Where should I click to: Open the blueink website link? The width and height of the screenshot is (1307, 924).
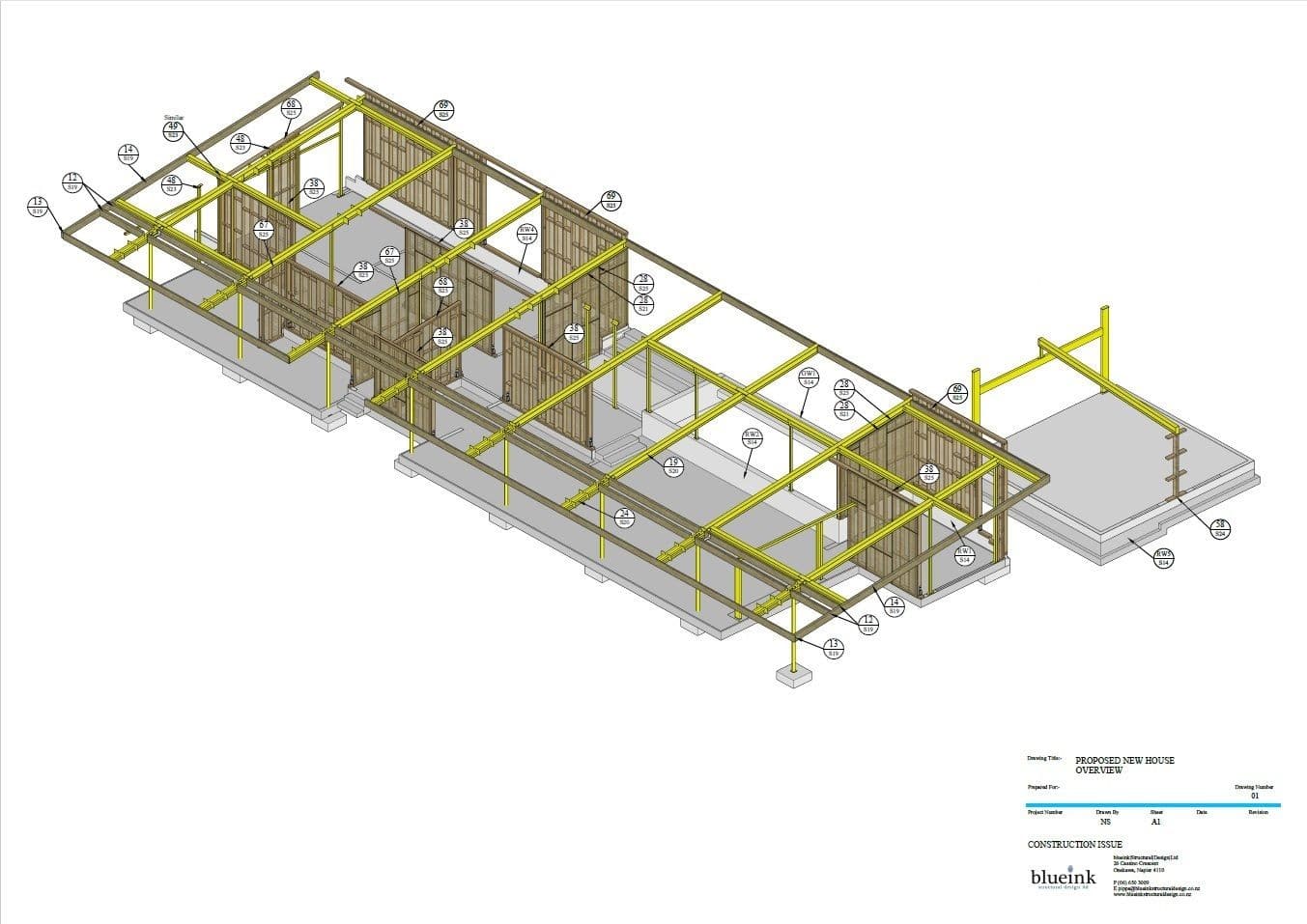coord(1153,894)
